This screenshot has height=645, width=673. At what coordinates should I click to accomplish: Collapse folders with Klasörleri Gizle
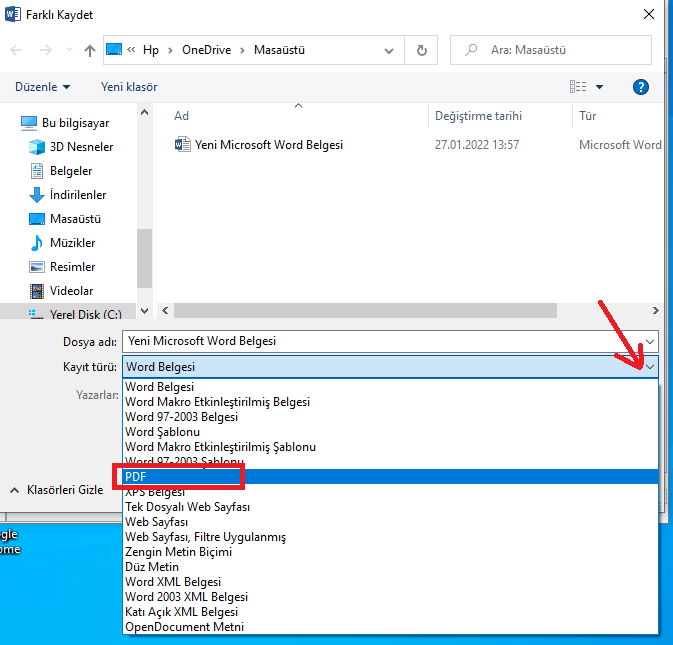click(x=56, y=490)
